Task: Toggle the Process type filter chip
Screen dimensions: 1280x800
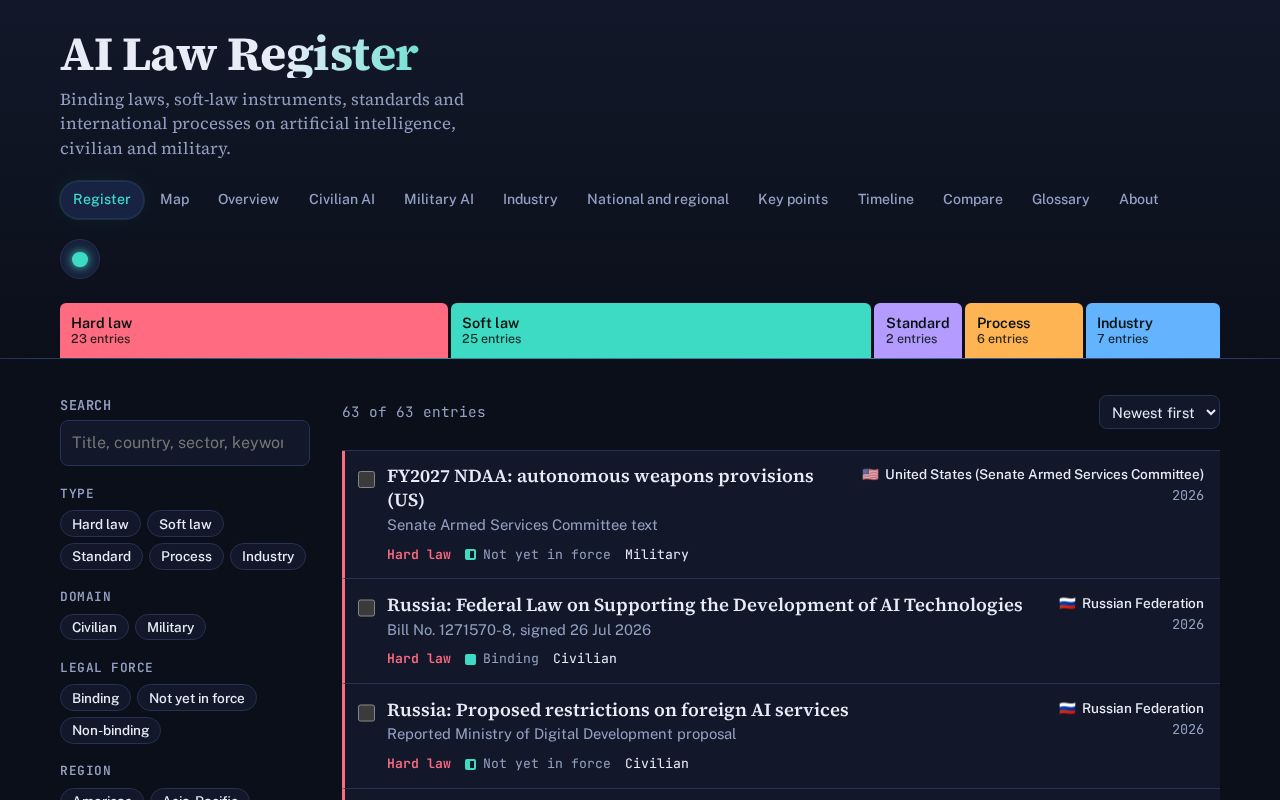Action: [186, 556]
